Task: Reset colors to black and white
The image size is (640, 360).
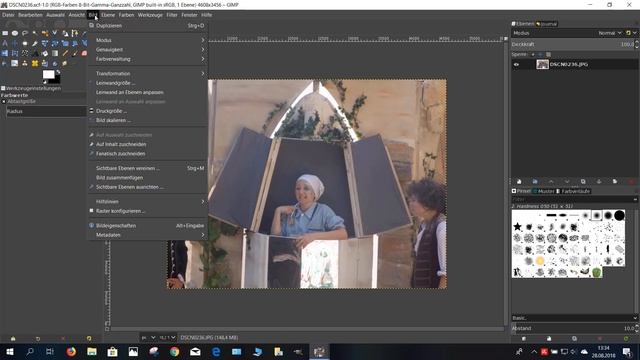Action: click(45, 82)
